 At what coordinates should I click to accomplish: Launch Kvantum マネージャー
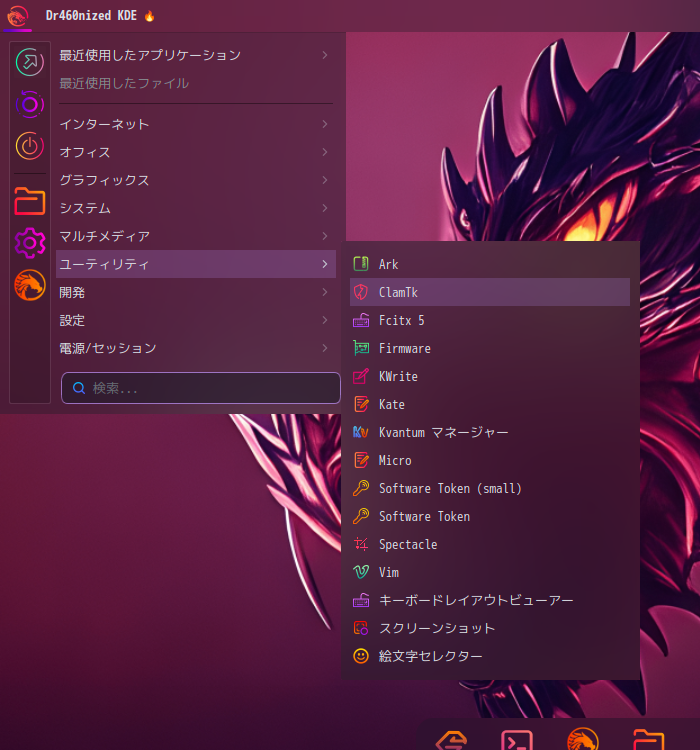pyautogui.click(x=489, y=432)
